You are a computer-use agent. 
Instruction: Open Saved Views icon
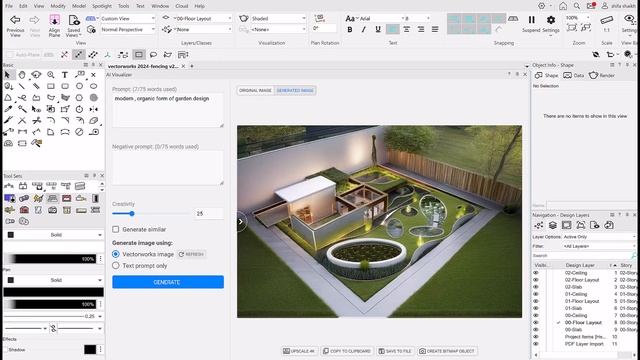tap(74, 20)
